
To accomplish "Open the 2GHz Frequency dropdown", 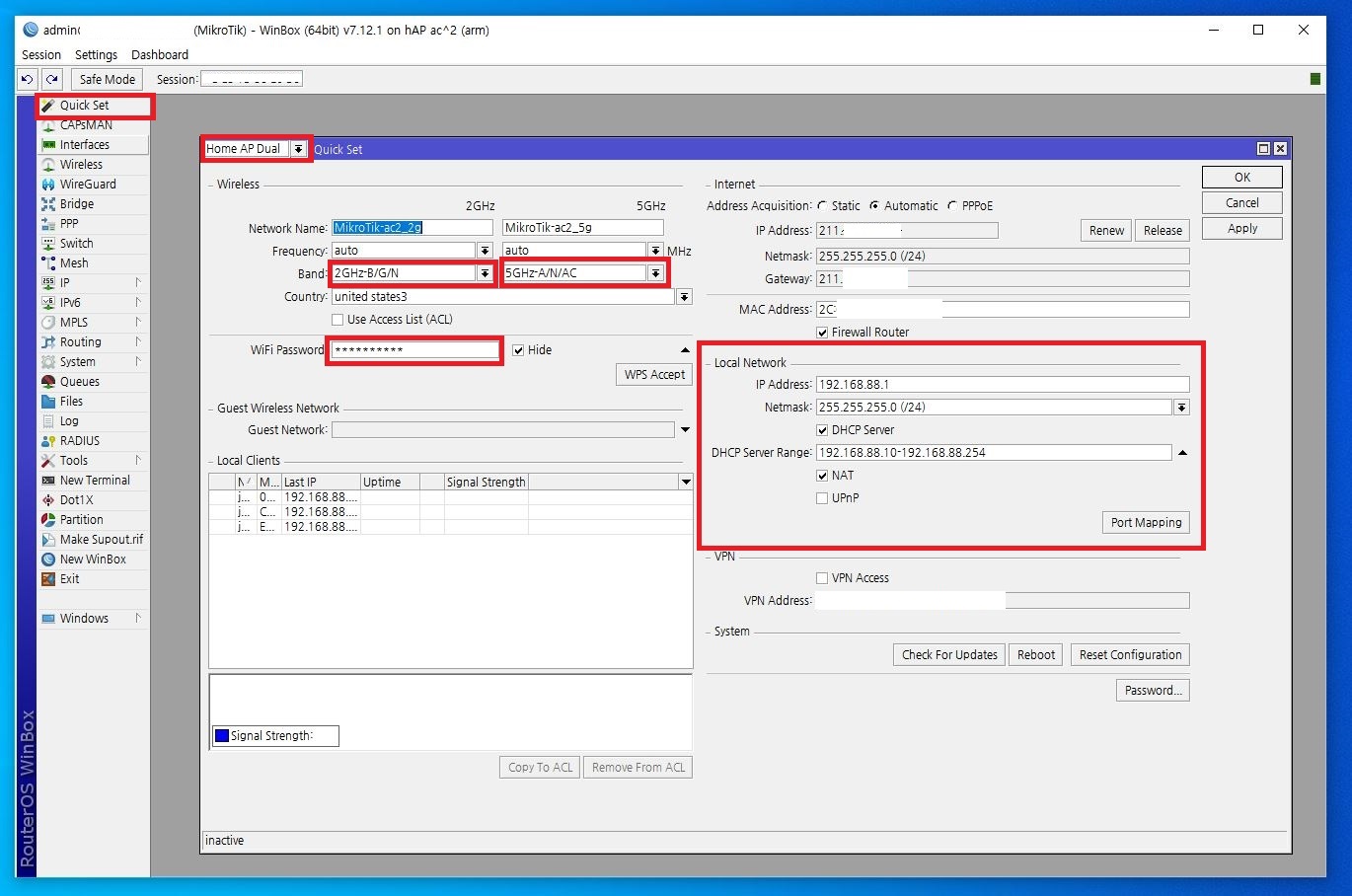I will 485,251.
